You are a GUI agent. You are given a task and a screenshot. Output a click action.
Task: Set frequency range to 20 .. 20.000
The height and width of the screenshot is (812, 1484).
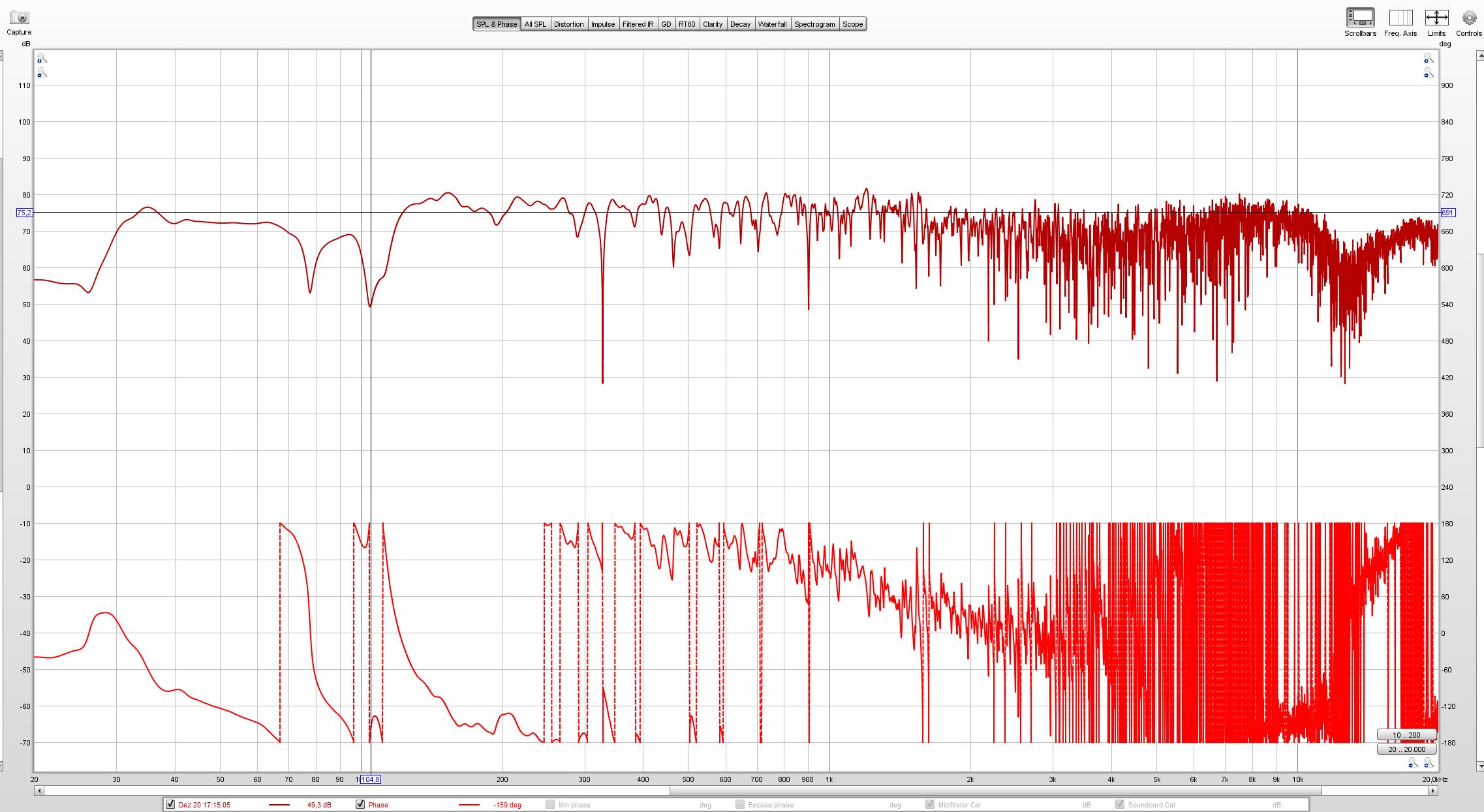coord(1406,749)
